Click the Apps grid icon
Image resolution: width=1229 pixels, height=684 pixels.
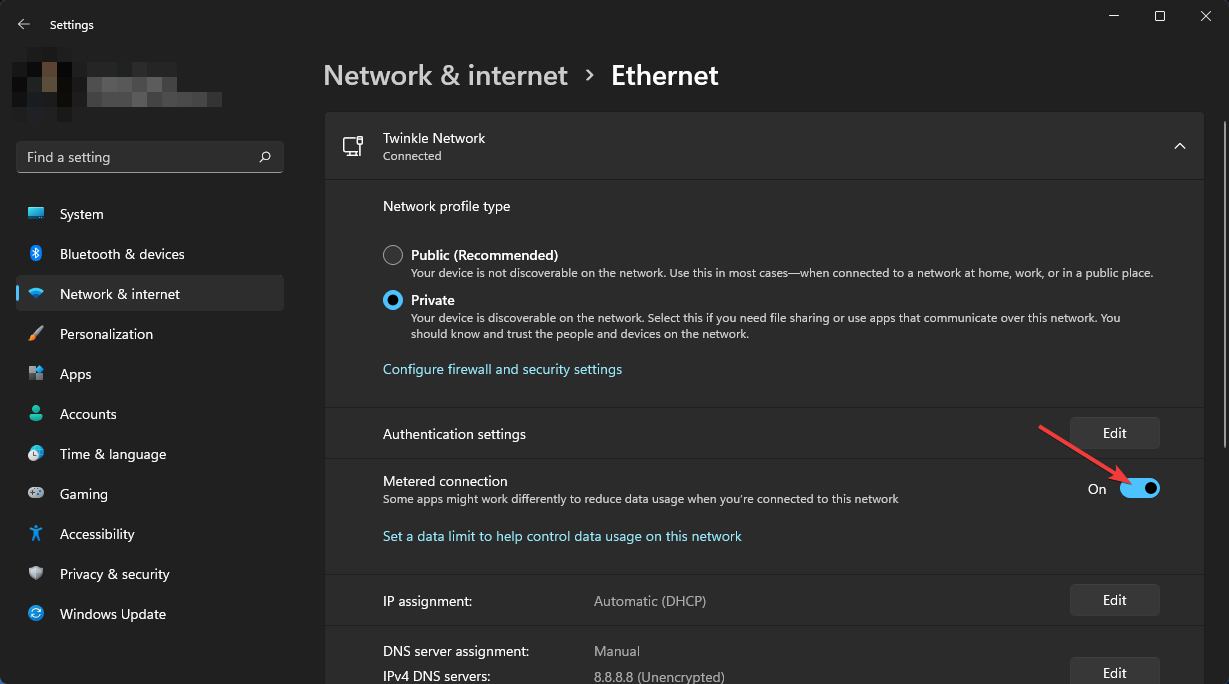tap(36, 374)
